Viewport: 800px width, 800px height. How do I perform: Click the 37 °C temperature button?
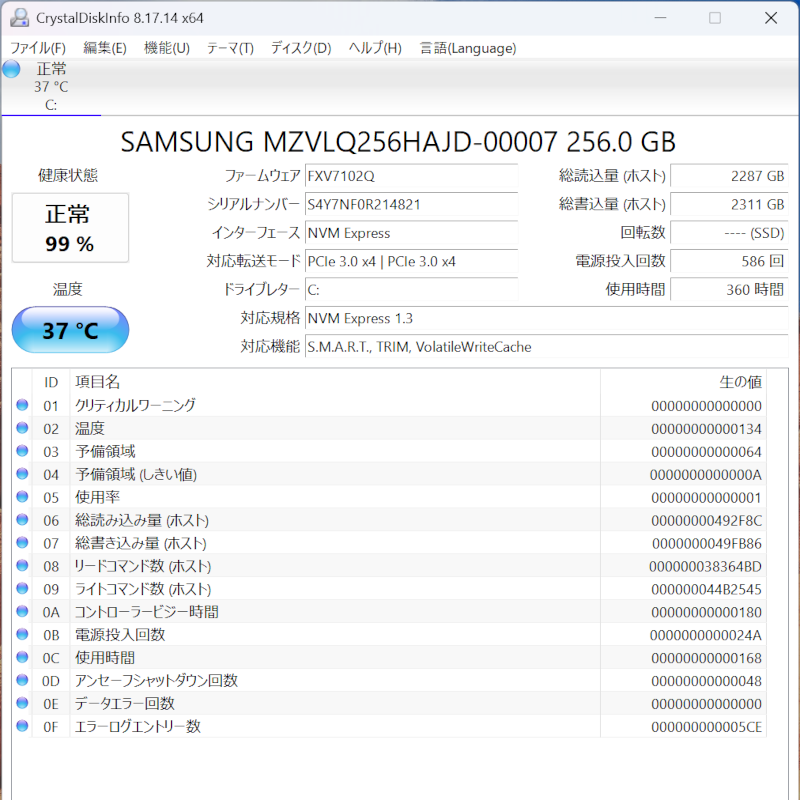pos(70,330)
